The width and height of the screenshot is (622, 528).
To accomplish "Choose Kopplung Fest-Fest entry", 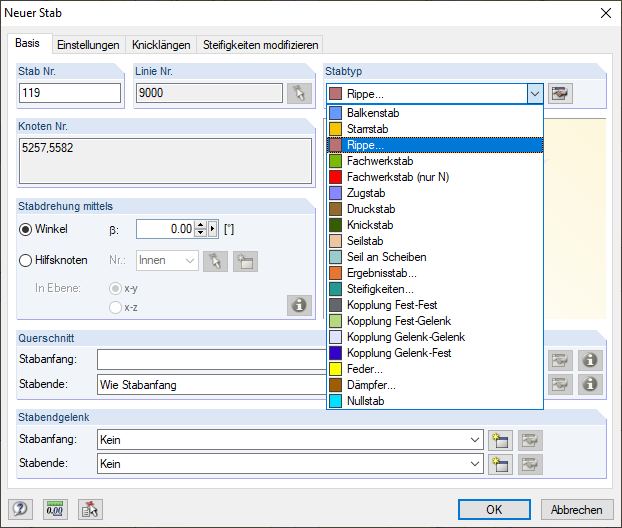I will pos(435,305).
